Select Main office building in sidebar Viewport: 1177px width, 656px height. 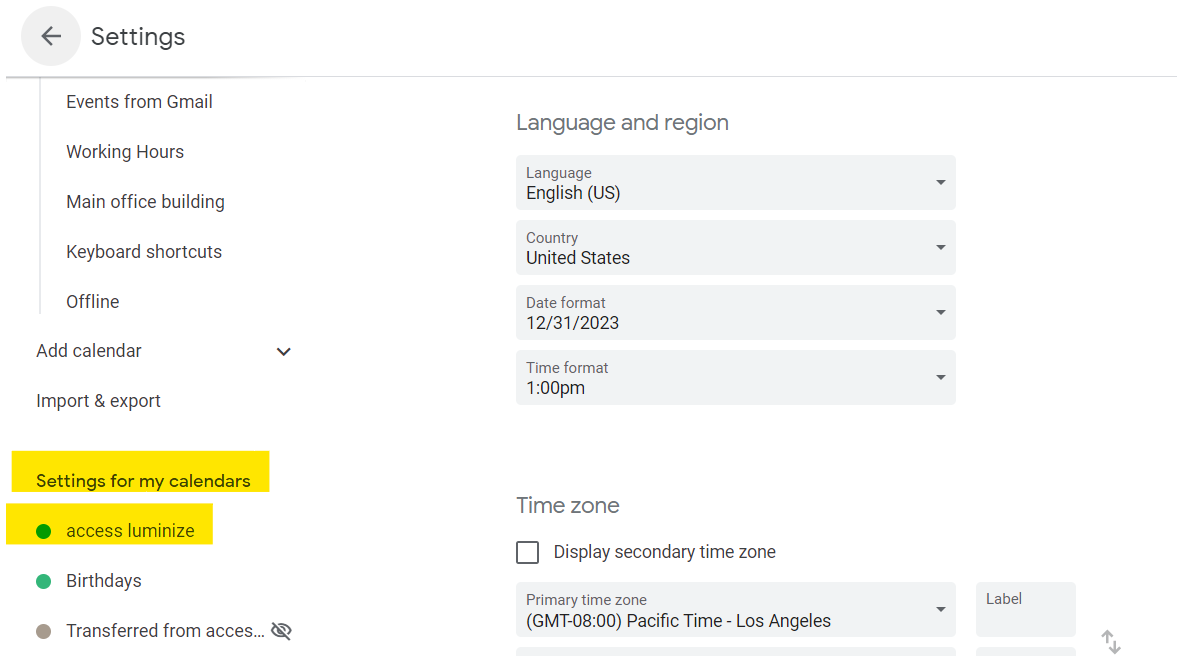click(x=145, y=202)
